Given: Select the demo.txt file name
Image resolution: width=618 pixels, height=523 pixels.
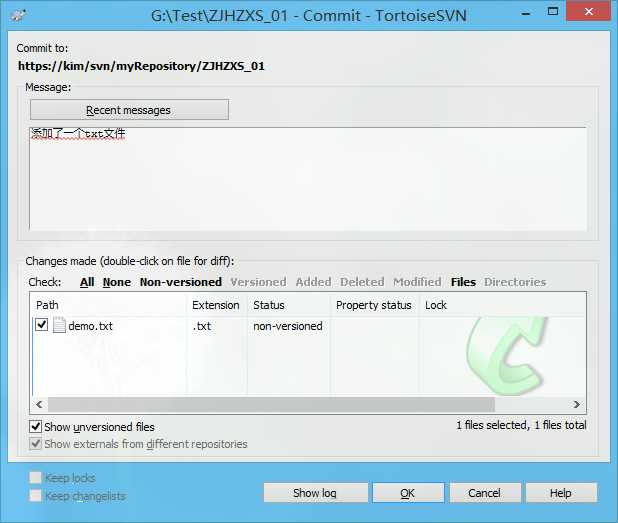Looking at the screenshot, I should (x=91, y=326).
